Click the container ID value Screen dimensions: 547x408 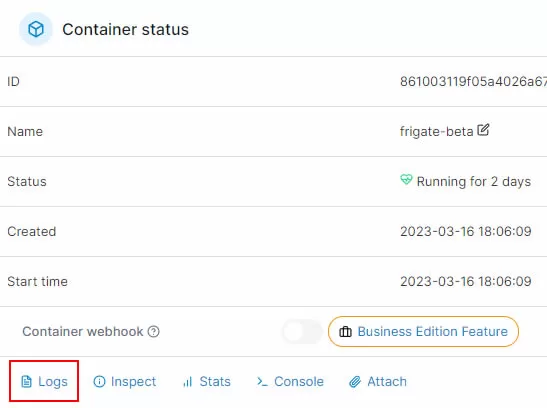(x=473, y=82)
